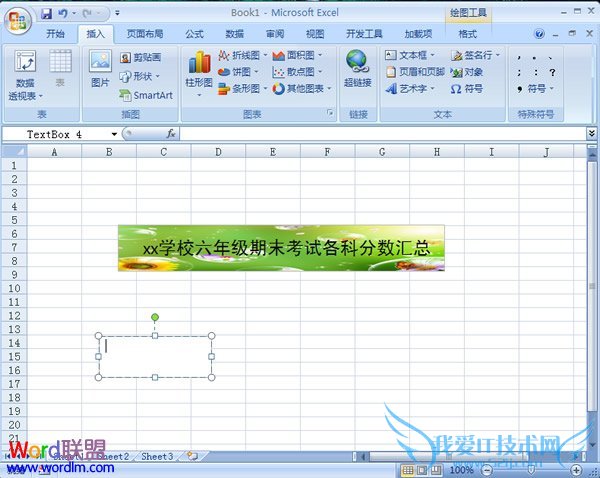Click inside the selected text box
This screenshot has width=600, height=478.
pos(155,357)
